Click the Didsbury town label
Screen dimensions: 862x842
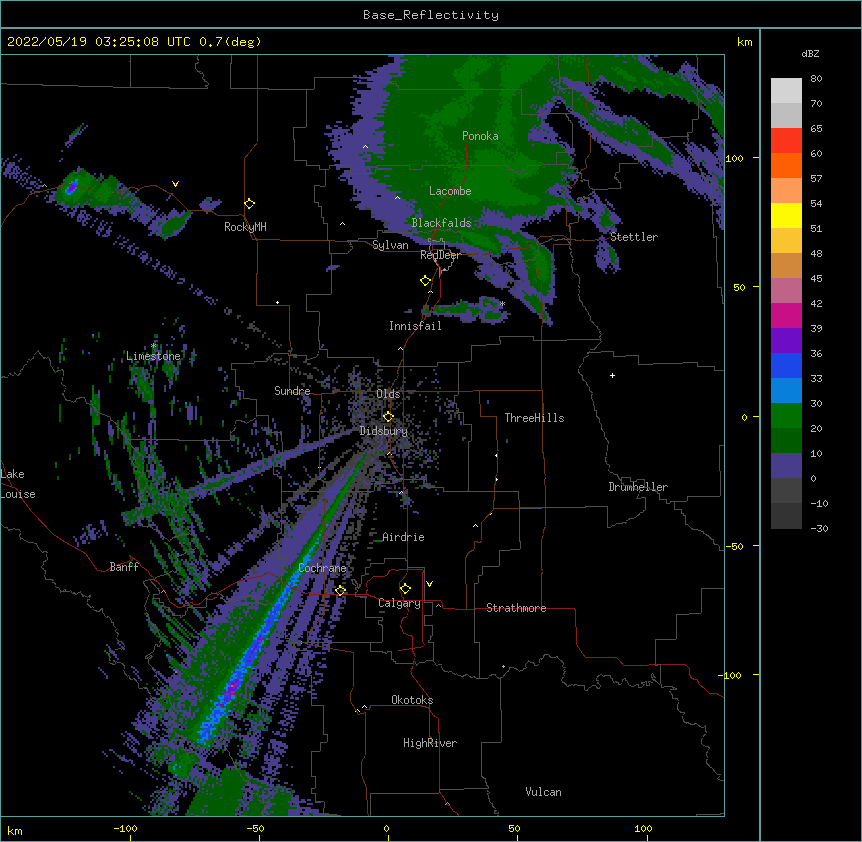pos(384,431)
